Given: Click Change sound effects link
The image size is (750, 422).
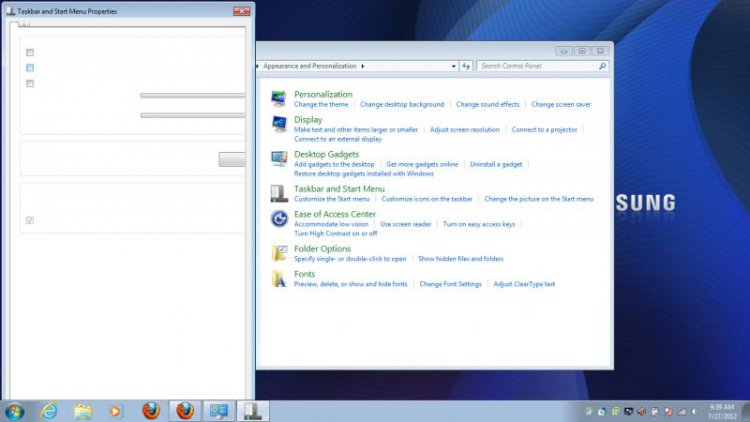Looking at the screenshot, I should coord(487,104).
